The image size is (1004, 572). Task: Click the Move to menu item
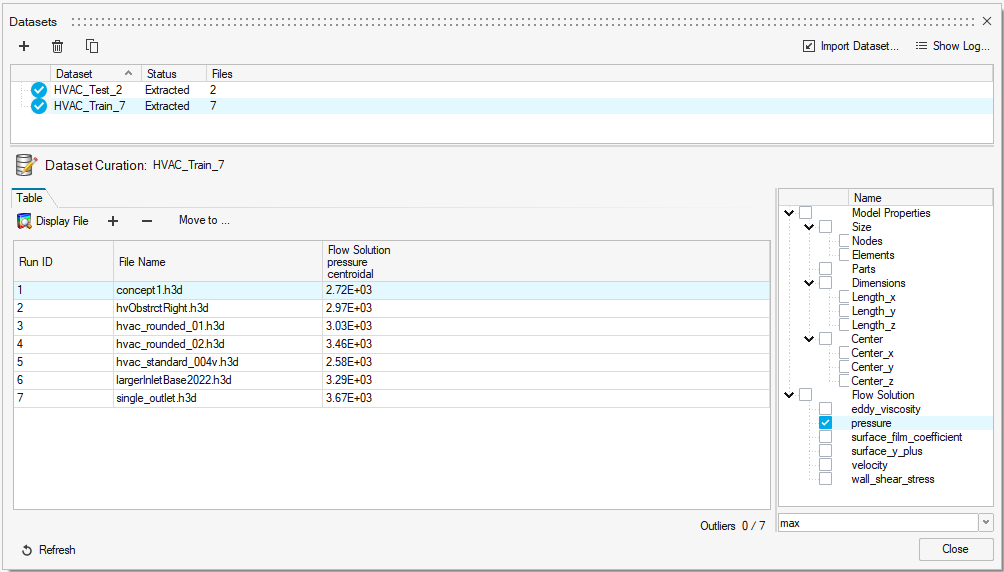pos(204,221)
